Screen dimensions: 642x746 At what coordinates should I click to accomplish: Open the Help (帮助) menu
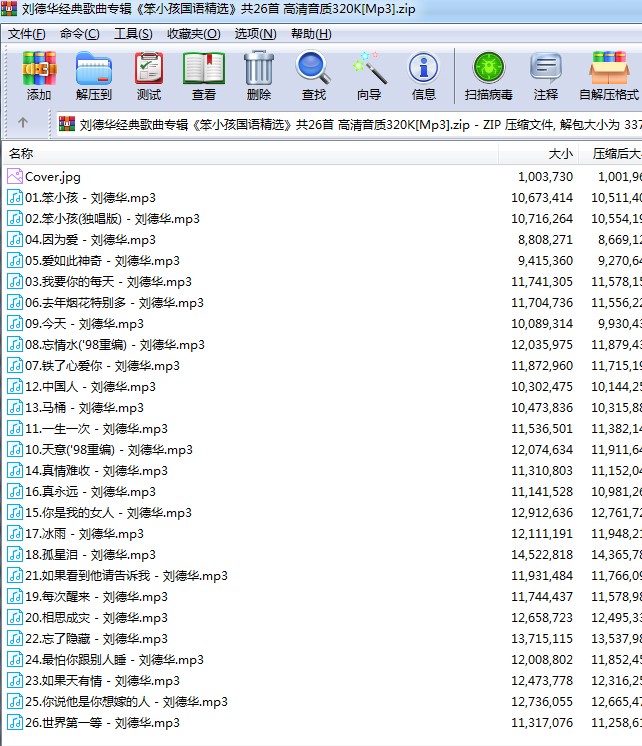click(311, 34)
